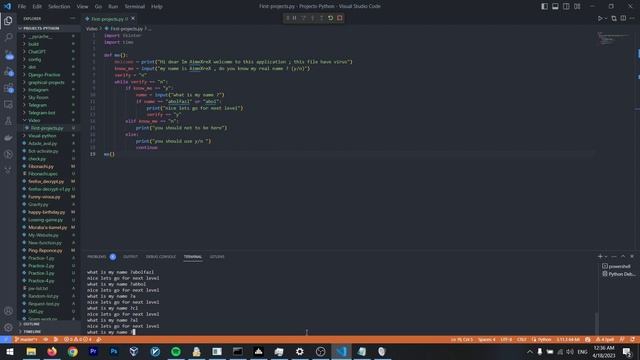
Task: Expand the graphical-projects folder
Action: coord(49,82)
